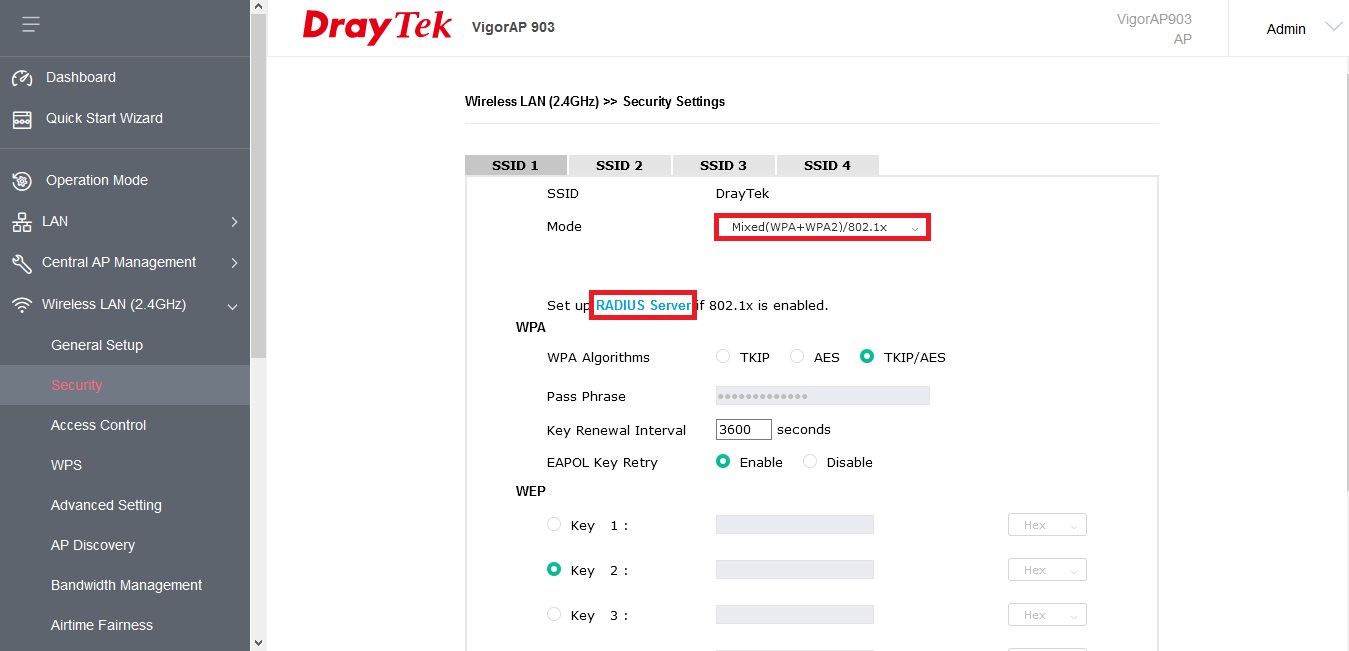
Task: Click the Wireless LAN wifi icon
Action: pos(22,305)
